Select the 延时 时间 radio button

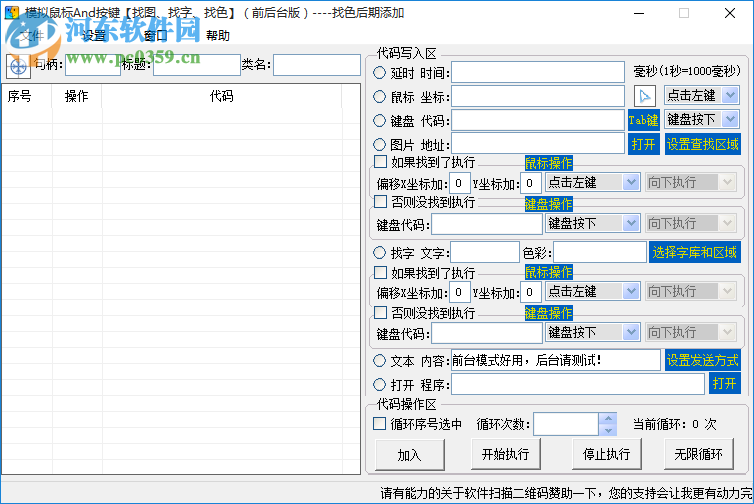[379, 73]
